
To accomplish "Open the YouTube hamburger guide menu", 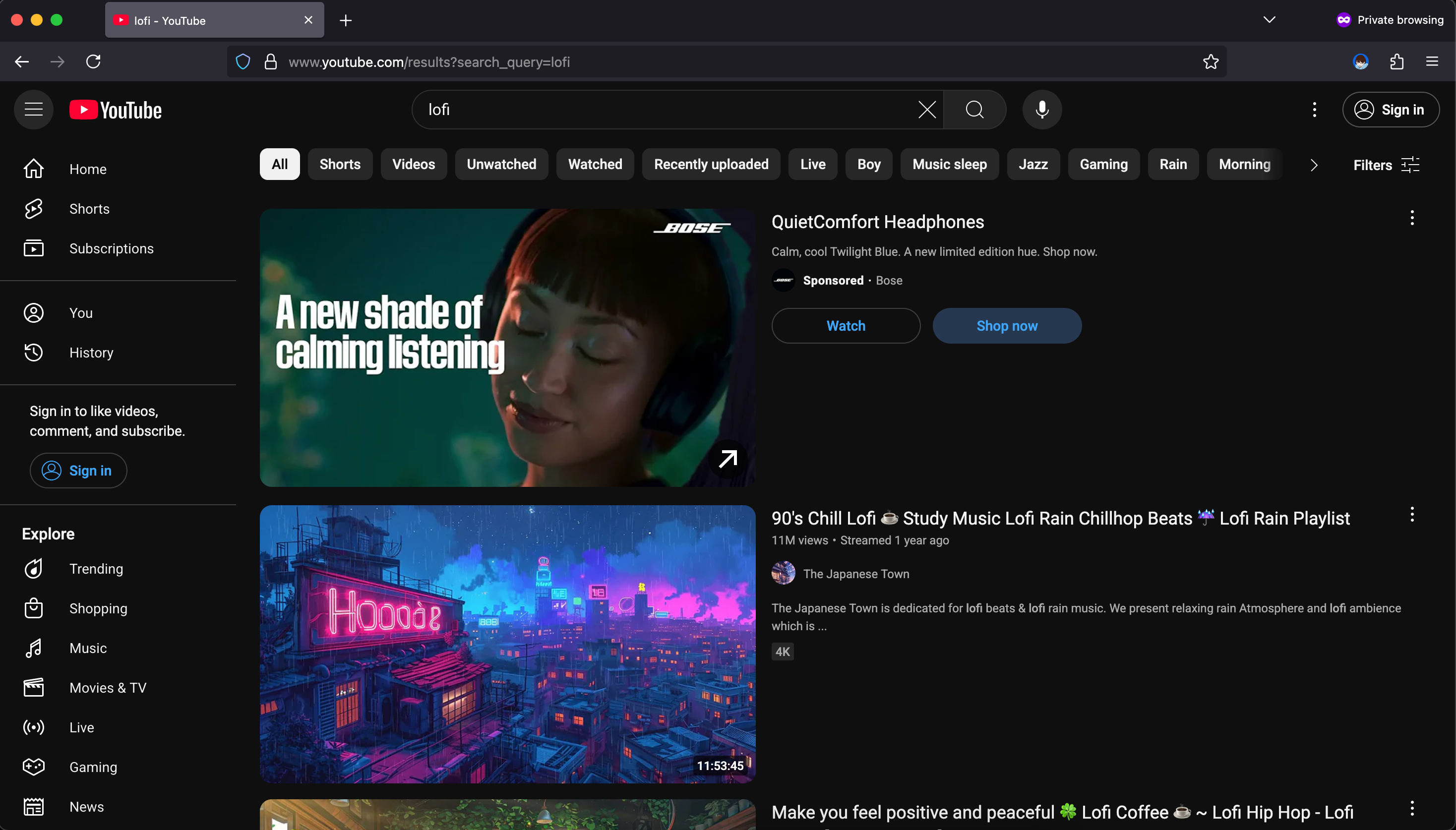I will click(x=34, y=110).
